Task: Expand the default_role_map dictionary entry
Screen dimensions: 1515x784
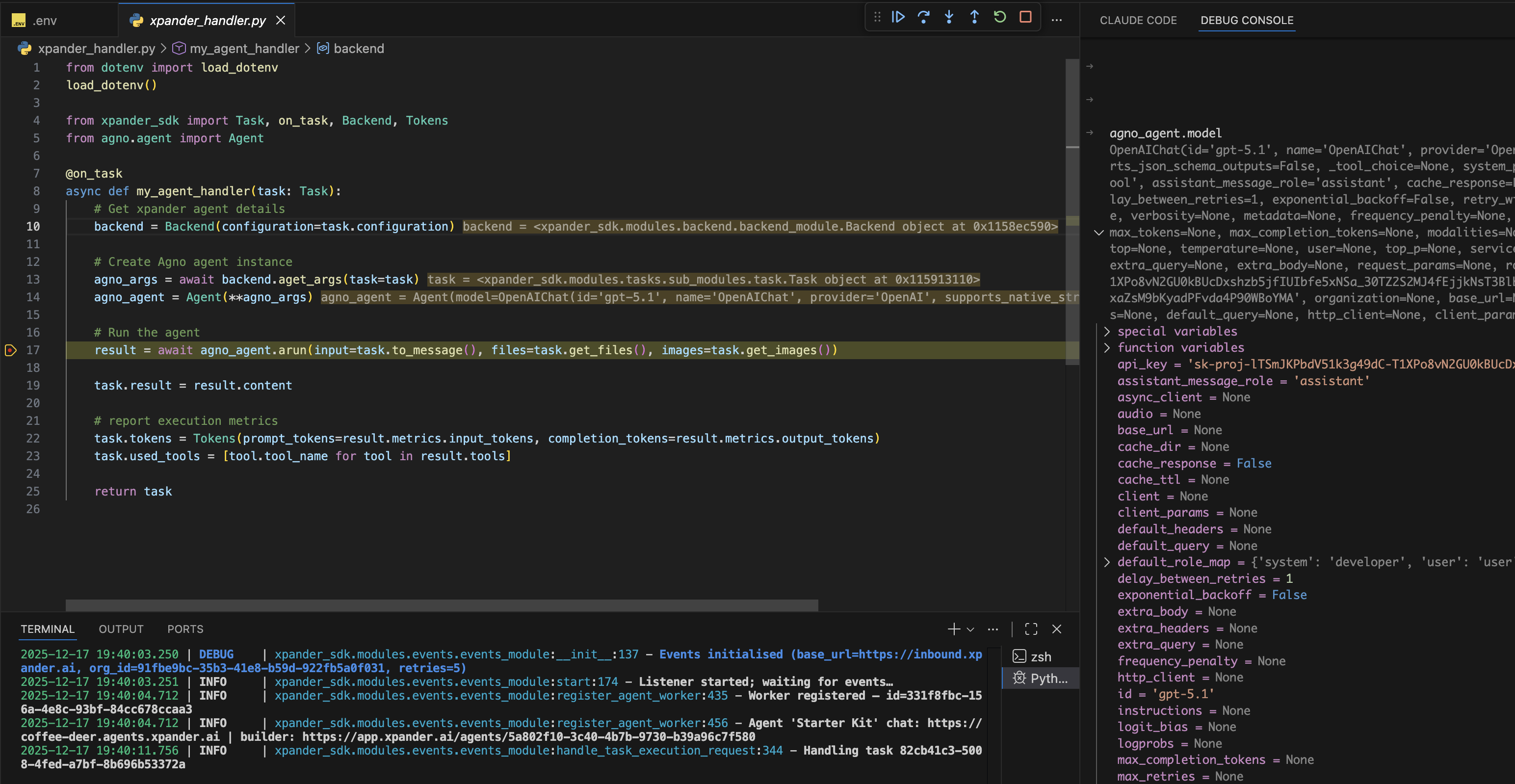Action: [1108, 562]
